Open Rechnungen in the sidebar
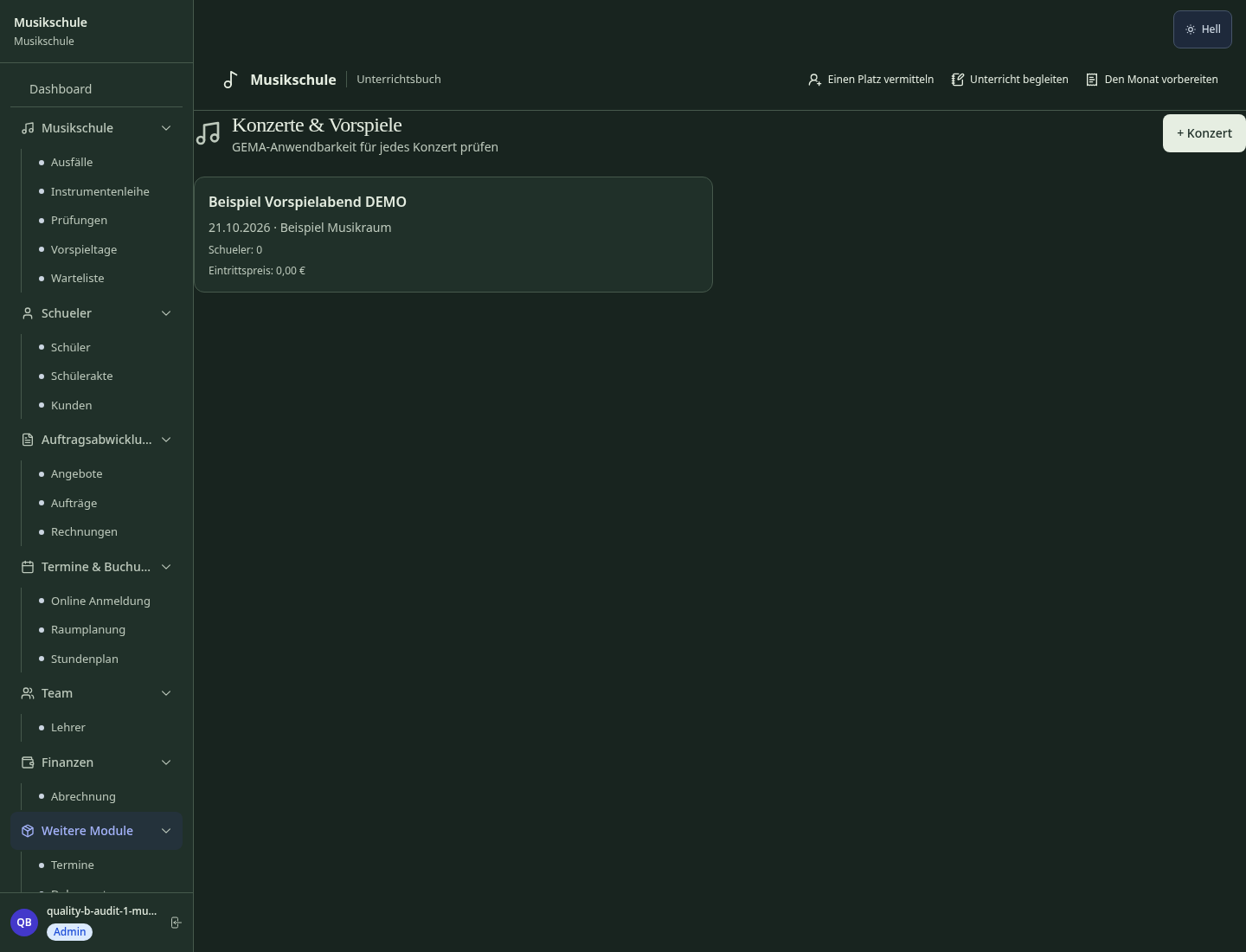Screen dimensions: 1246x952 click(84, 532)
